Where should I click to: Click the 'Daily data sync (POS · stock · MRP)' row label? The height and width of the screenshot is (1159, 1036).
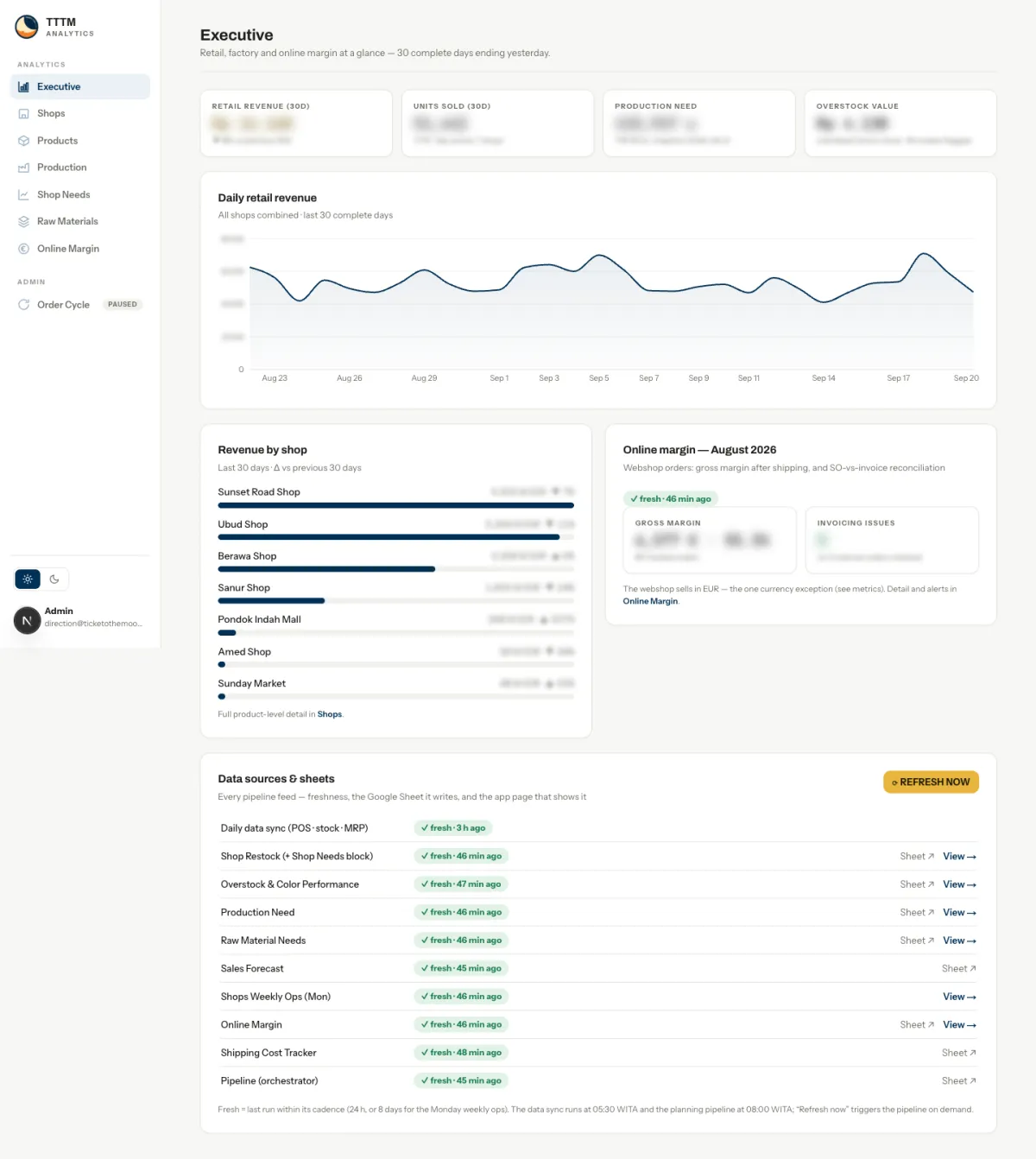click(294, 828)
